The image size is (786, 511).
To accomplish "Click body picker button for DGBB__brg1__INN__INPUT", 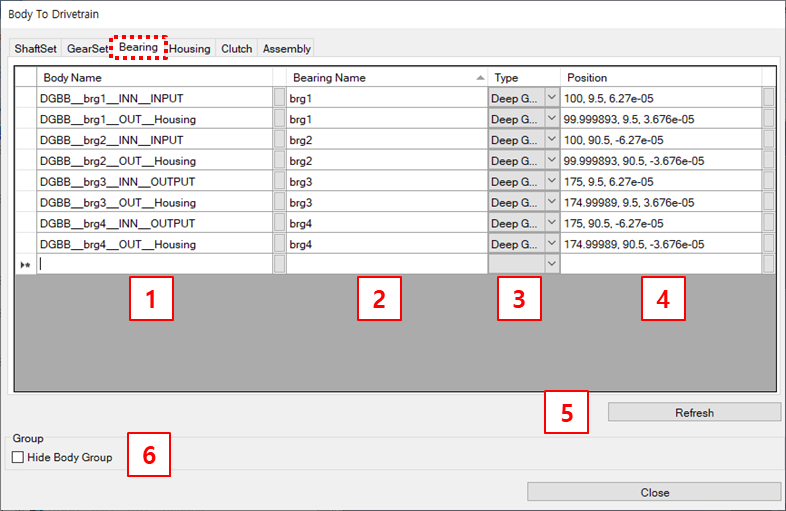I will pos(279,97).
